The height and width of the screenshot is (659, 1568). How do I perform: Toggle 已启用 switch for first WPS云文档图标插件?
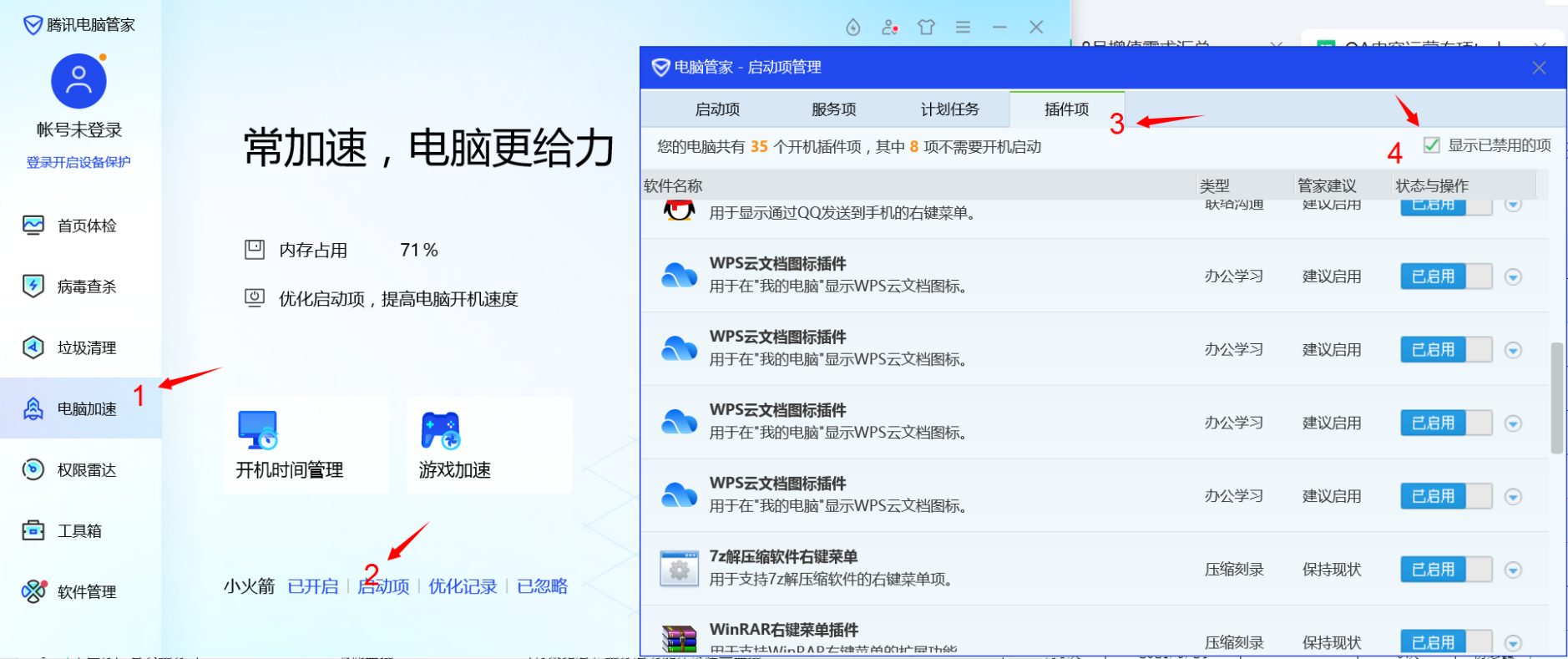click(1445, 276)
